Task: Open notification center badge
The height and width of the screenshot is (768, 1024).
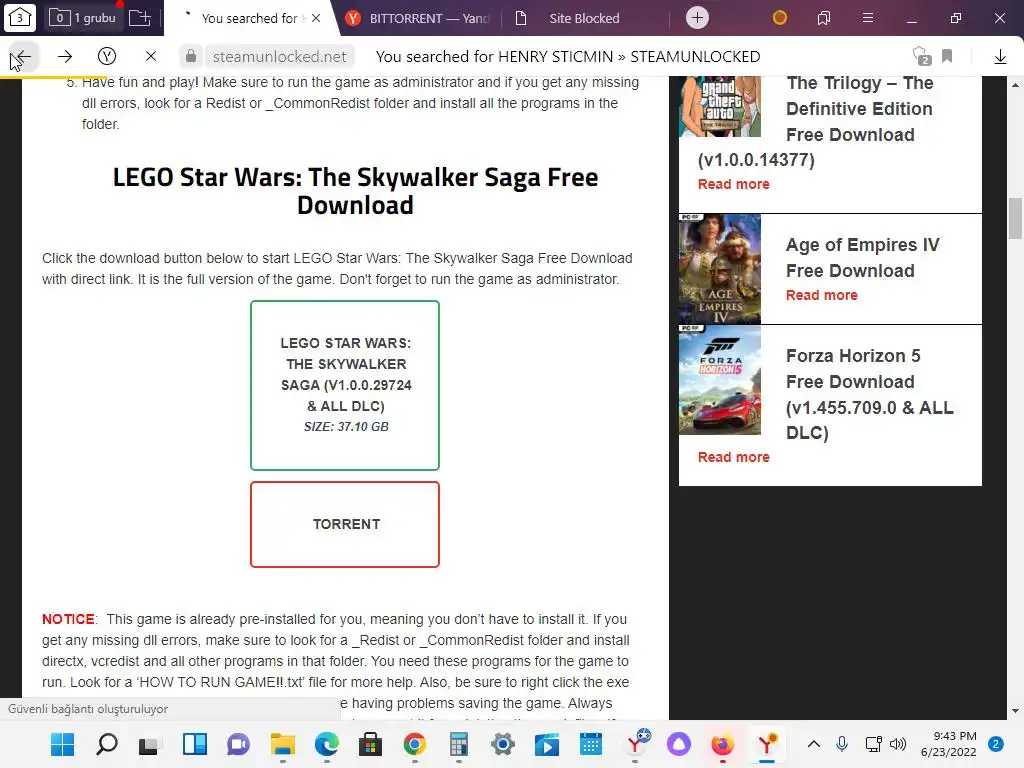Action: (x=996, y=744)
